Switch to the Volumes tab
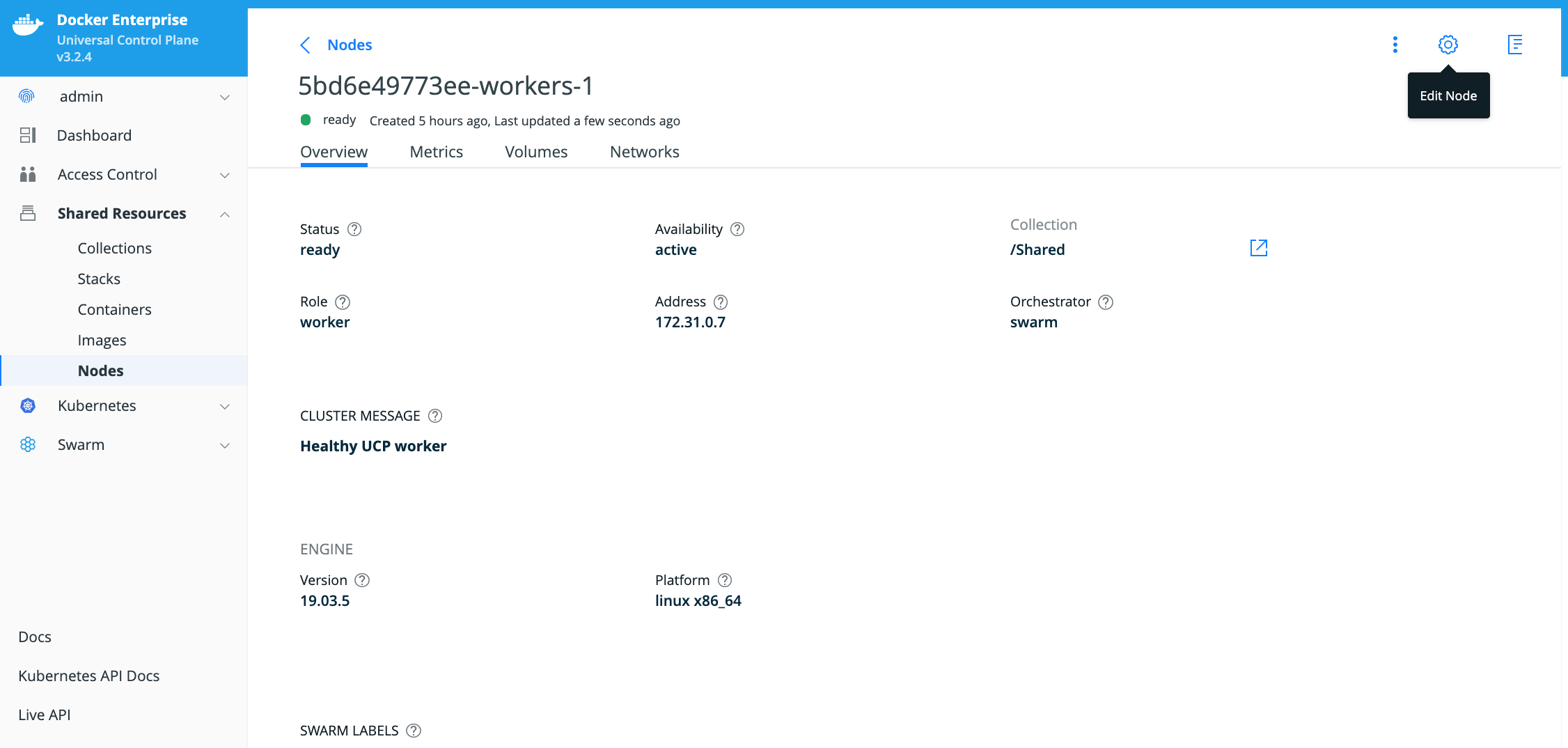This screenshot has height=748, width=1568. click(536, 152)
